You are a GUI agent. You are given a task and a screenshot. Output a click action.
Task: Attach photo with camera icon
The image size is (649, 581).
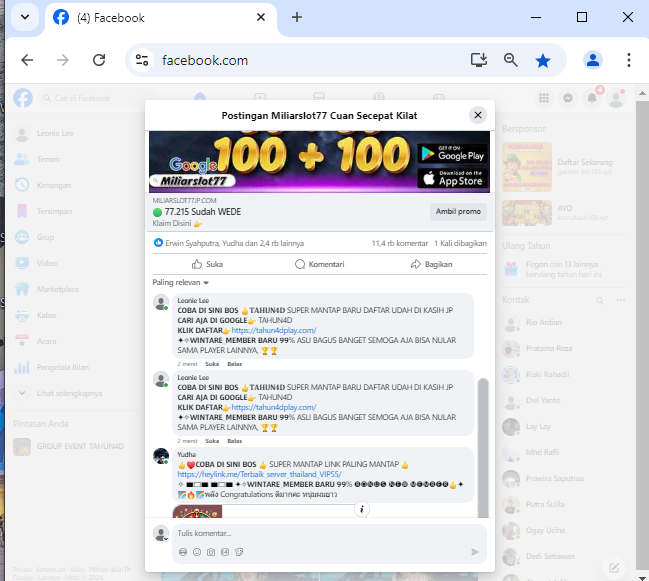click(211, 552)
